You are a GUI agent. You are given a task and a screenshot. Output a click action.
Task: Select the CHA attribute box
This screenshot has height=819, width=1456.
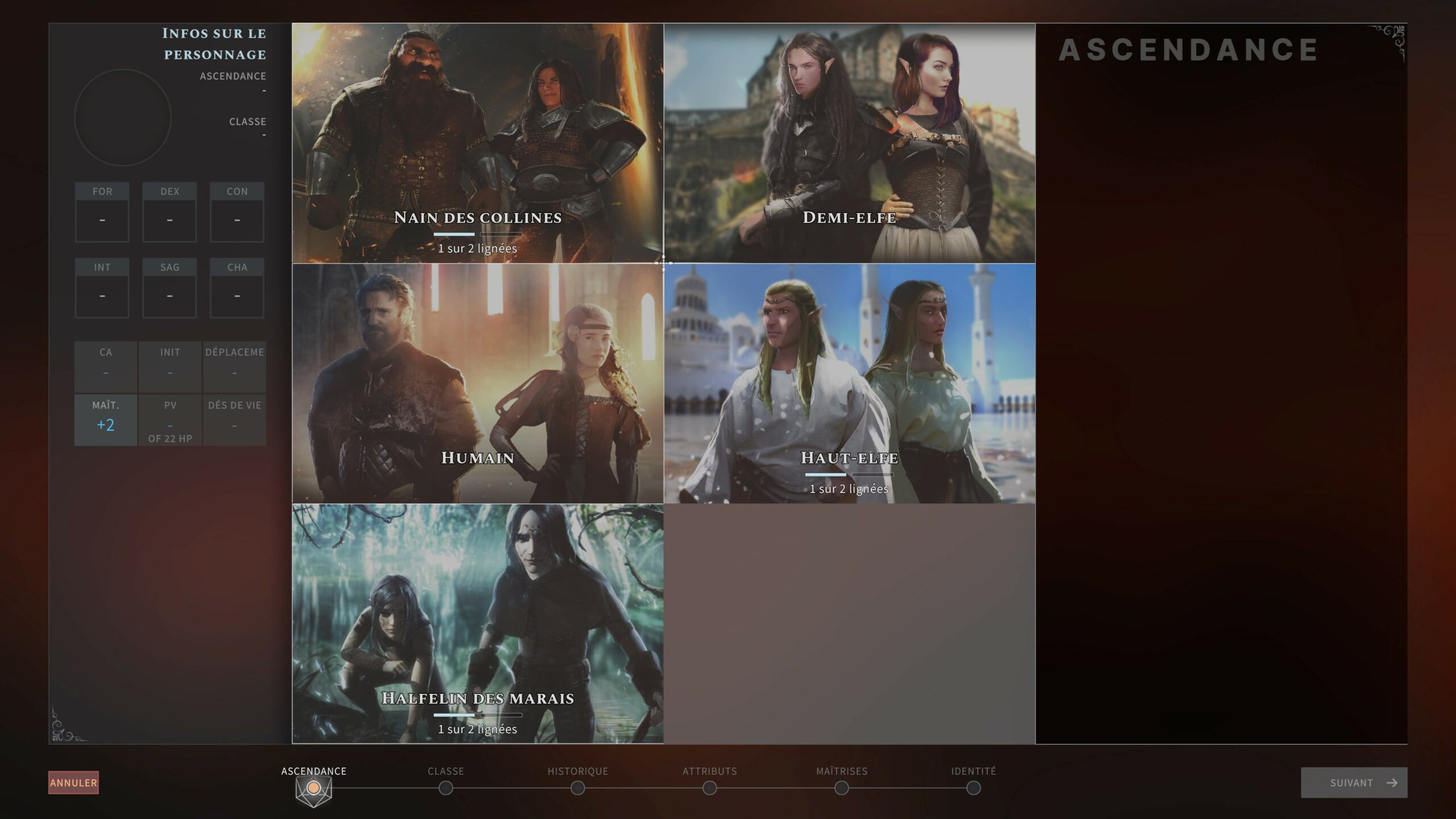pos(237,288)
